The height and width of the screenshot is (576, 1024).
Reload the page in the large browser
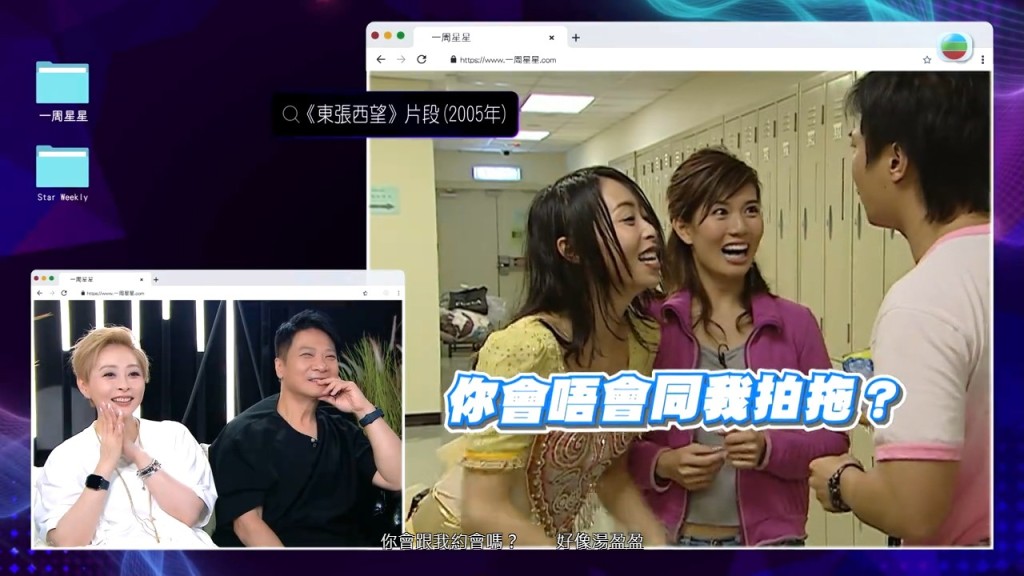[x=422, y=59]
